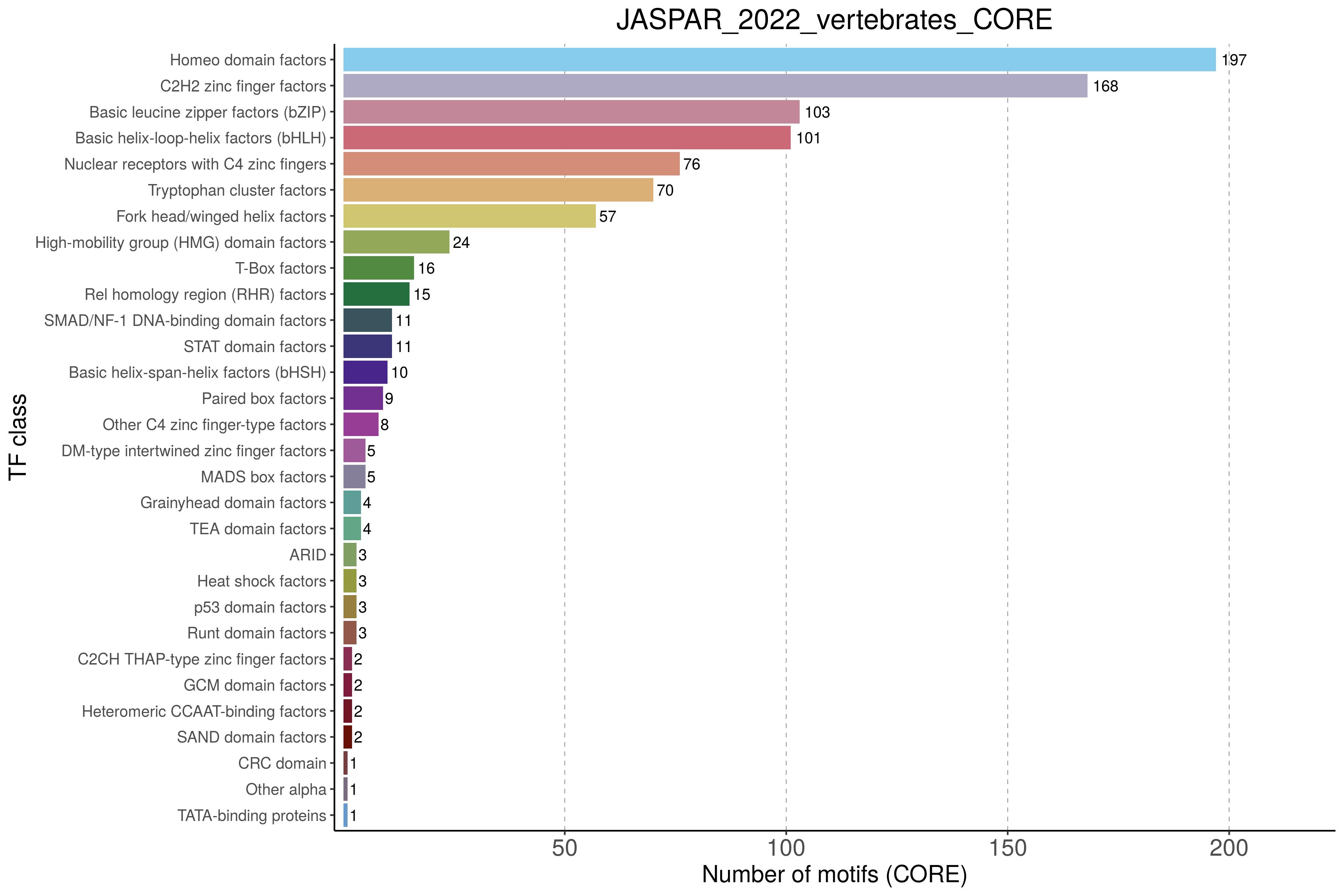Viewport: 1344px width, 896px height.
Task: Click the light blue Homeo domain bar
Action: click(780, 59)
